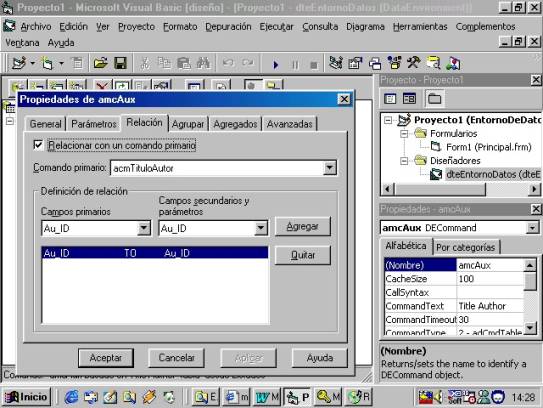Open the Menu Editor toolbar icon
This screenshot has width=543, height=408.
[x=77, y=63]
